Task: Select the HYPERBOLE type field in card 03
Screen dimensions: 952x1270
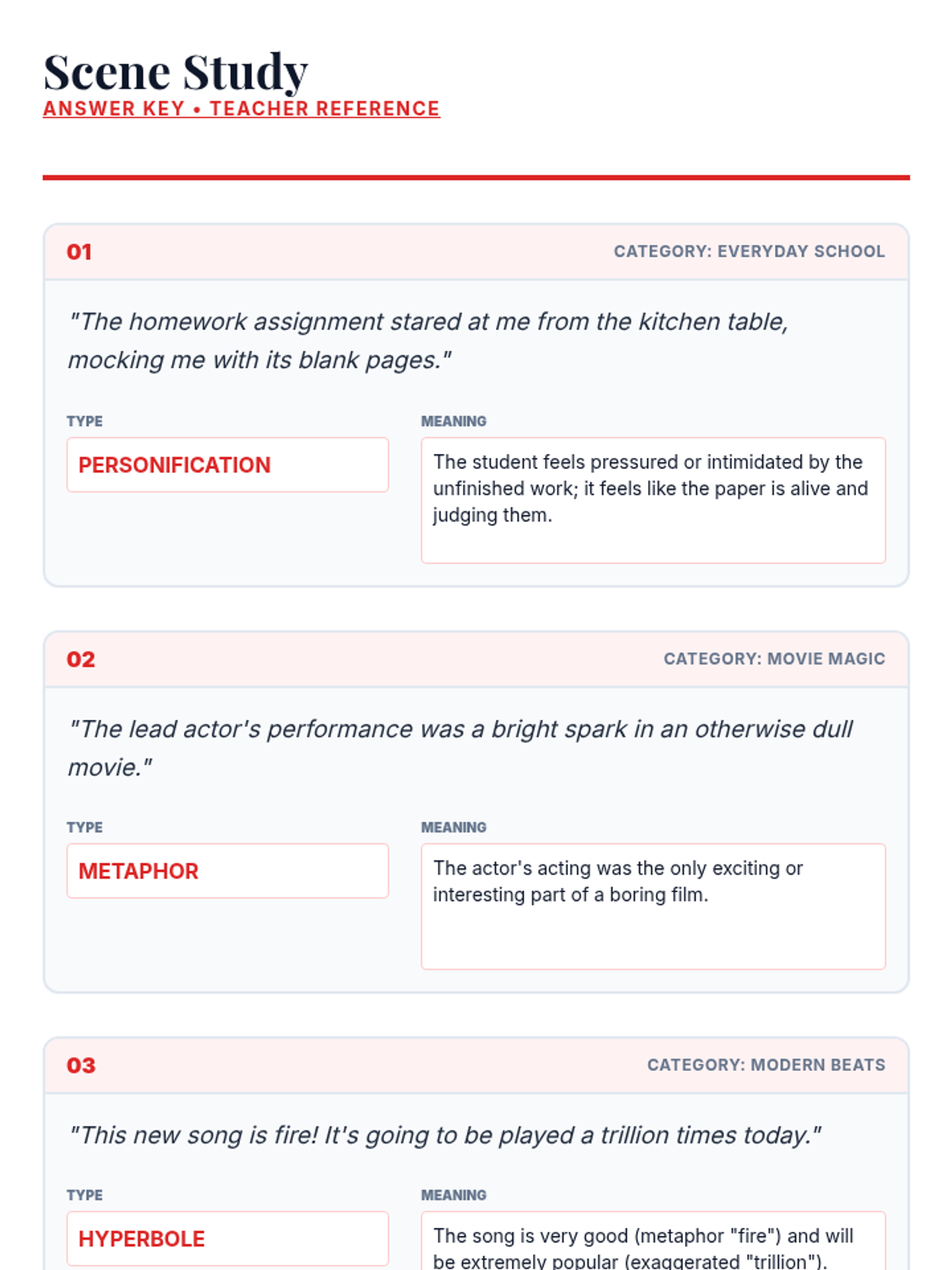Action: click(x=228, y=1238)
